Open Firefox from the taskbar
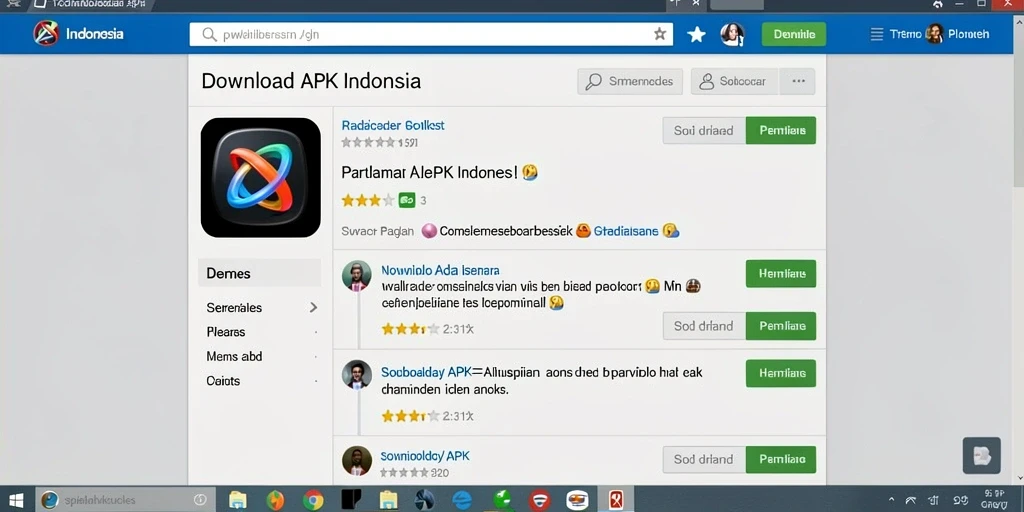 (276, 500)
